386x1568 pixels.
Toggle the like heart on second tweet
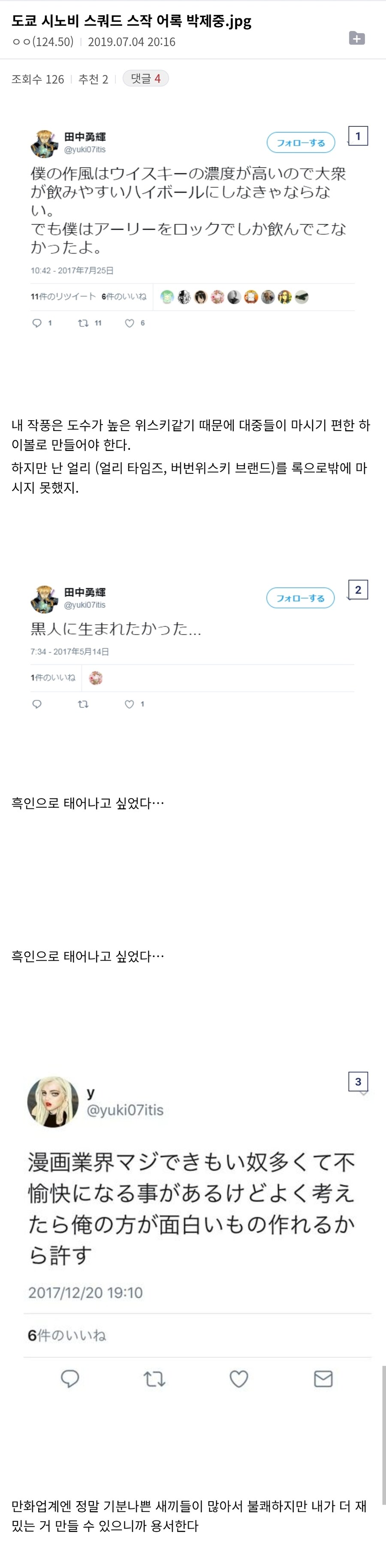pyautogui.click(x=130, y=703)
